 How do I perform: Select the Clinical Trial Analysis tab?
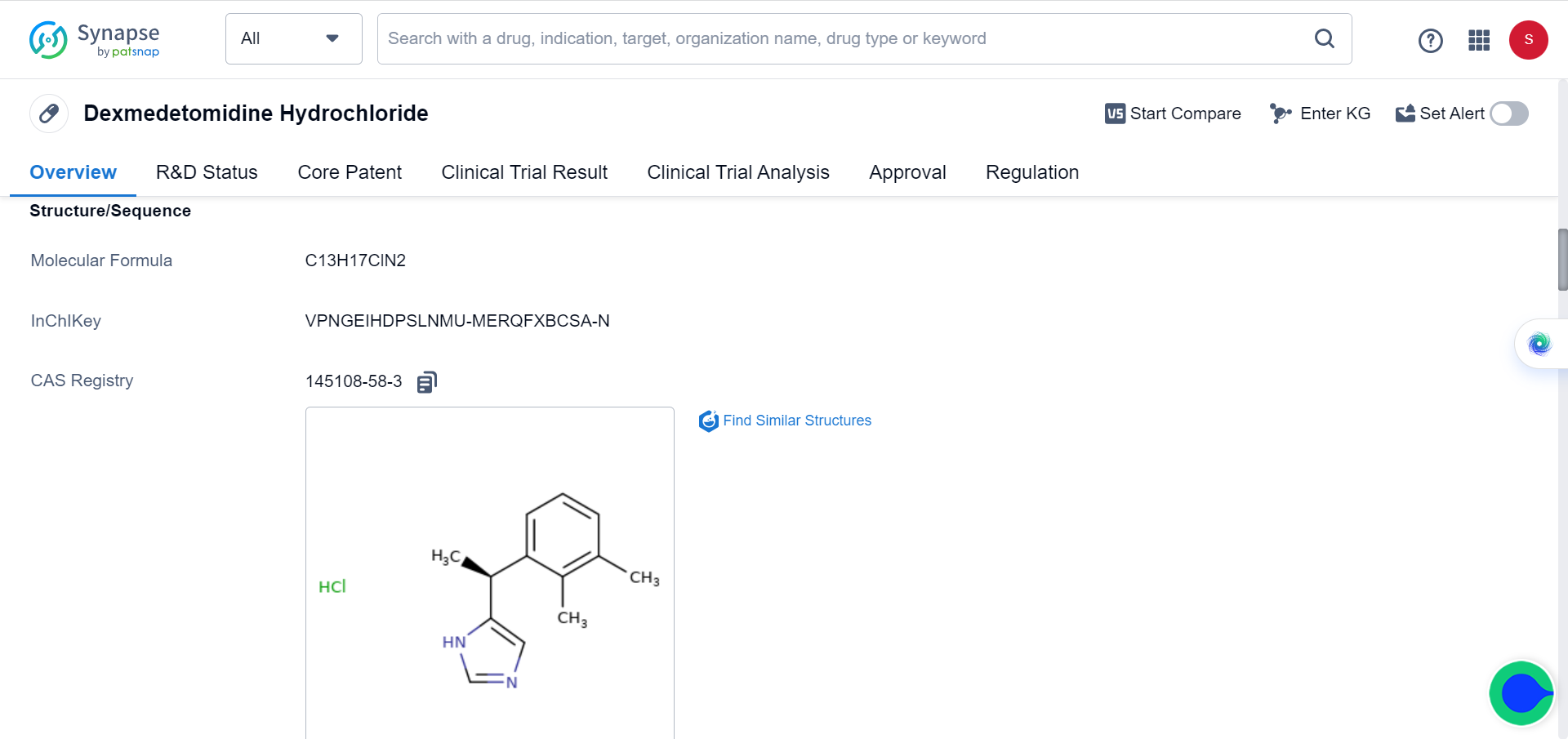point(737,172)
